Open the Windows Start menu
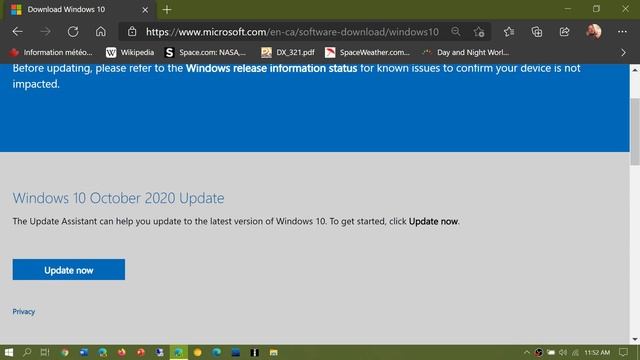This screenshot has height=360, width=640. click(x=9, y=352)
